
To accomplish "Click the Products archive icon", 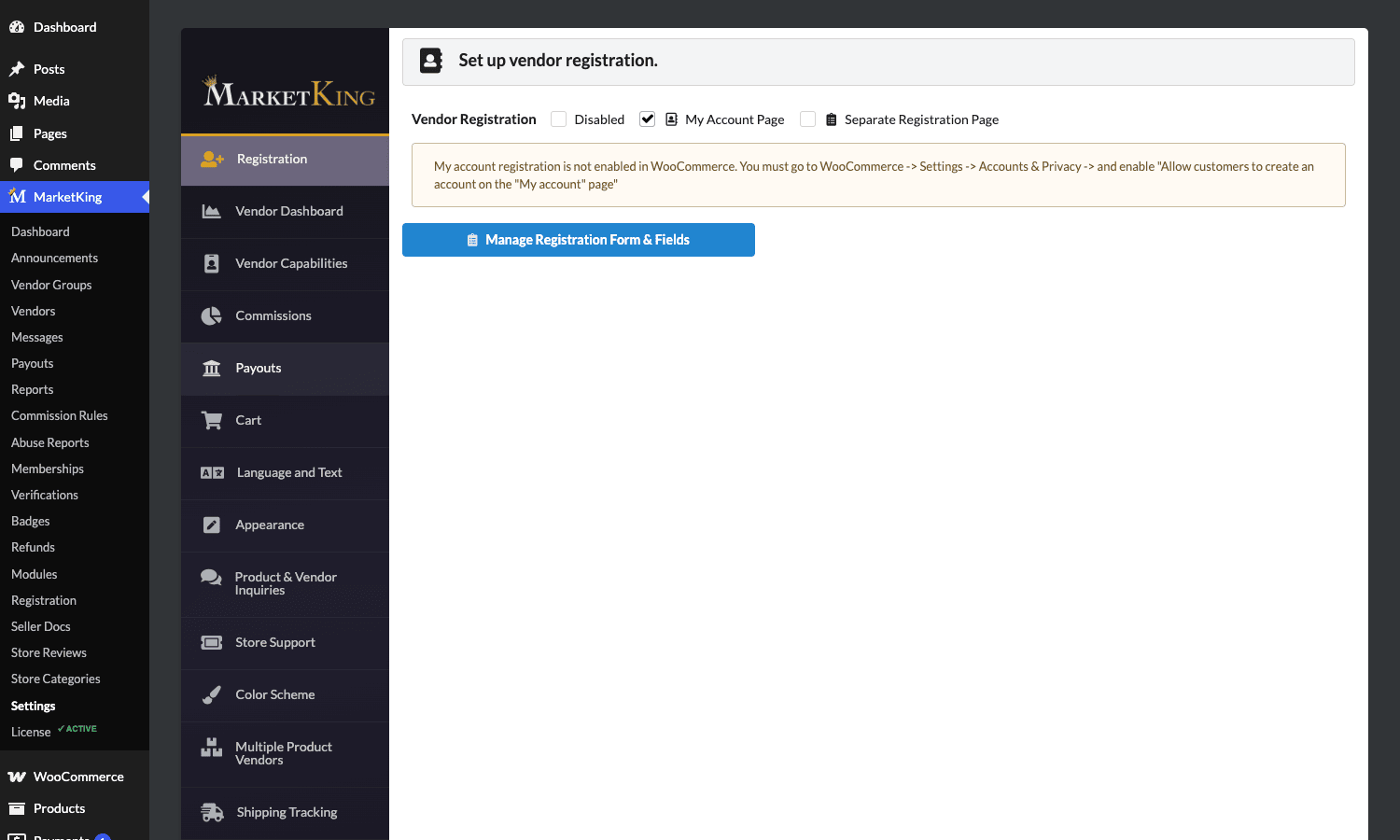I will click(x=17, y=808).
